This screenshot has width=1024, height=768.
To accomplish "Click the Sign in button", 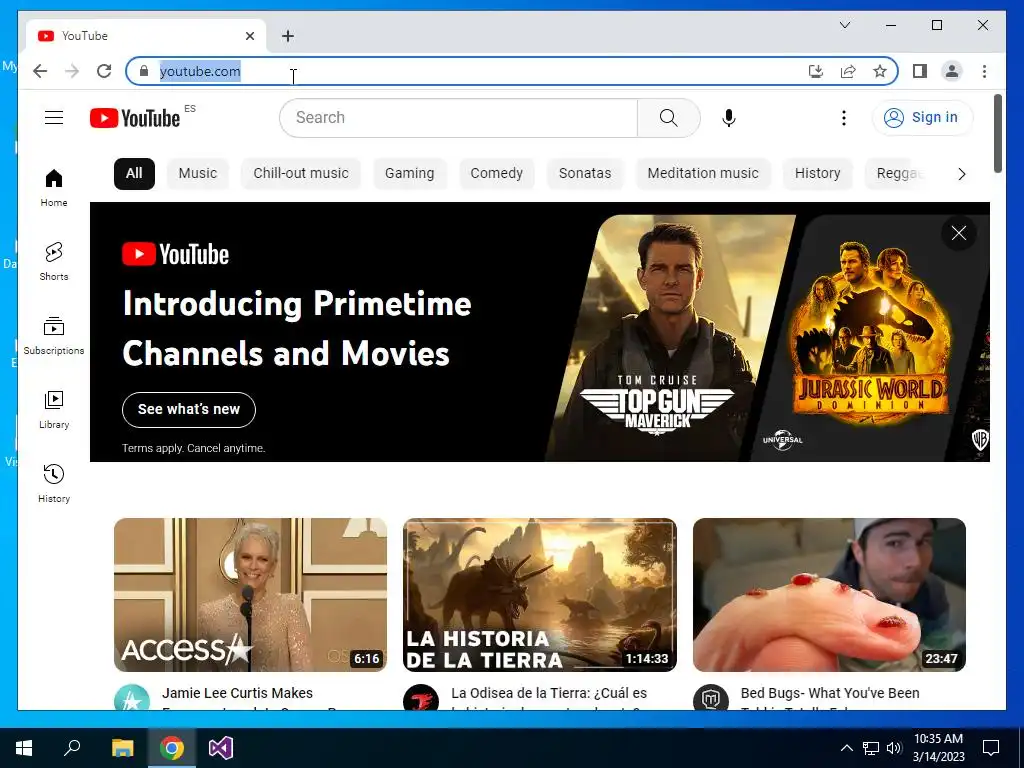I will coord(922,118).
